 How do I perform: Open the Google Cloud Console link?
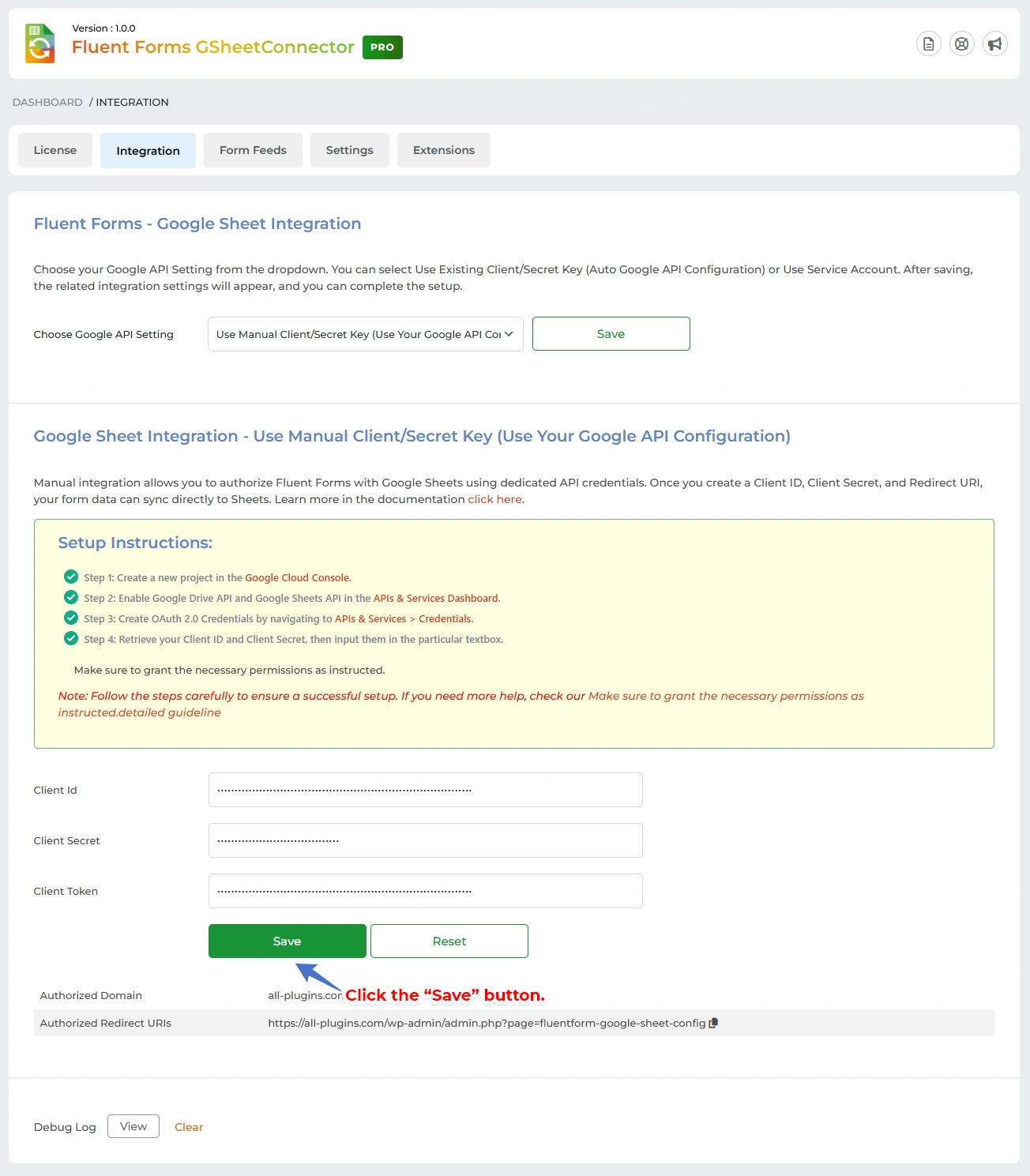pos(297,577)
